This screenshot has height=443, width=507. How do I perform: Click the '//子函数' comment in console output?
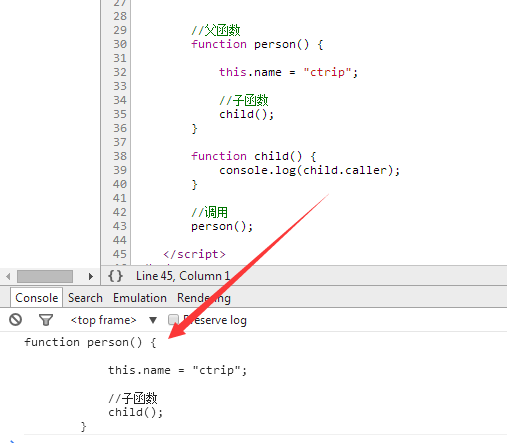133,398
